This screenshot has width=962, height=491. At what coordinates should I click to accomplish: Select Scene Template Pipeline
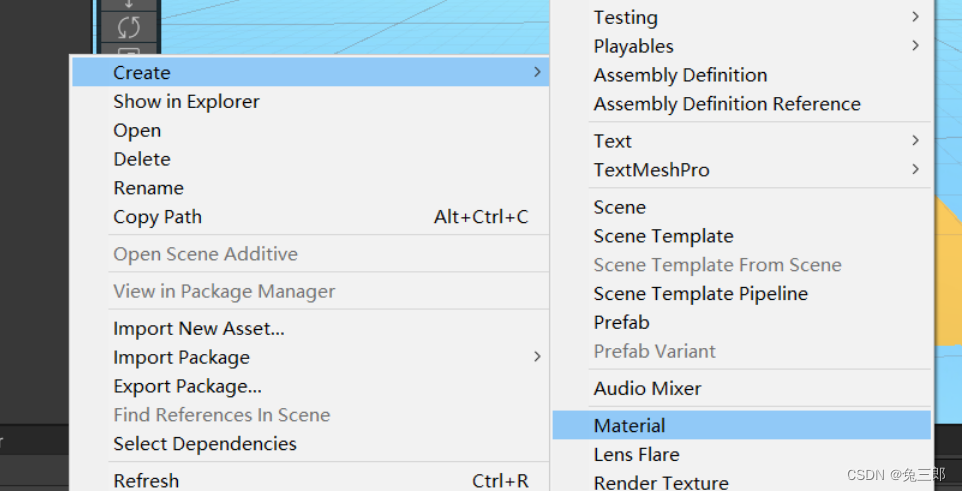[700, 294]
